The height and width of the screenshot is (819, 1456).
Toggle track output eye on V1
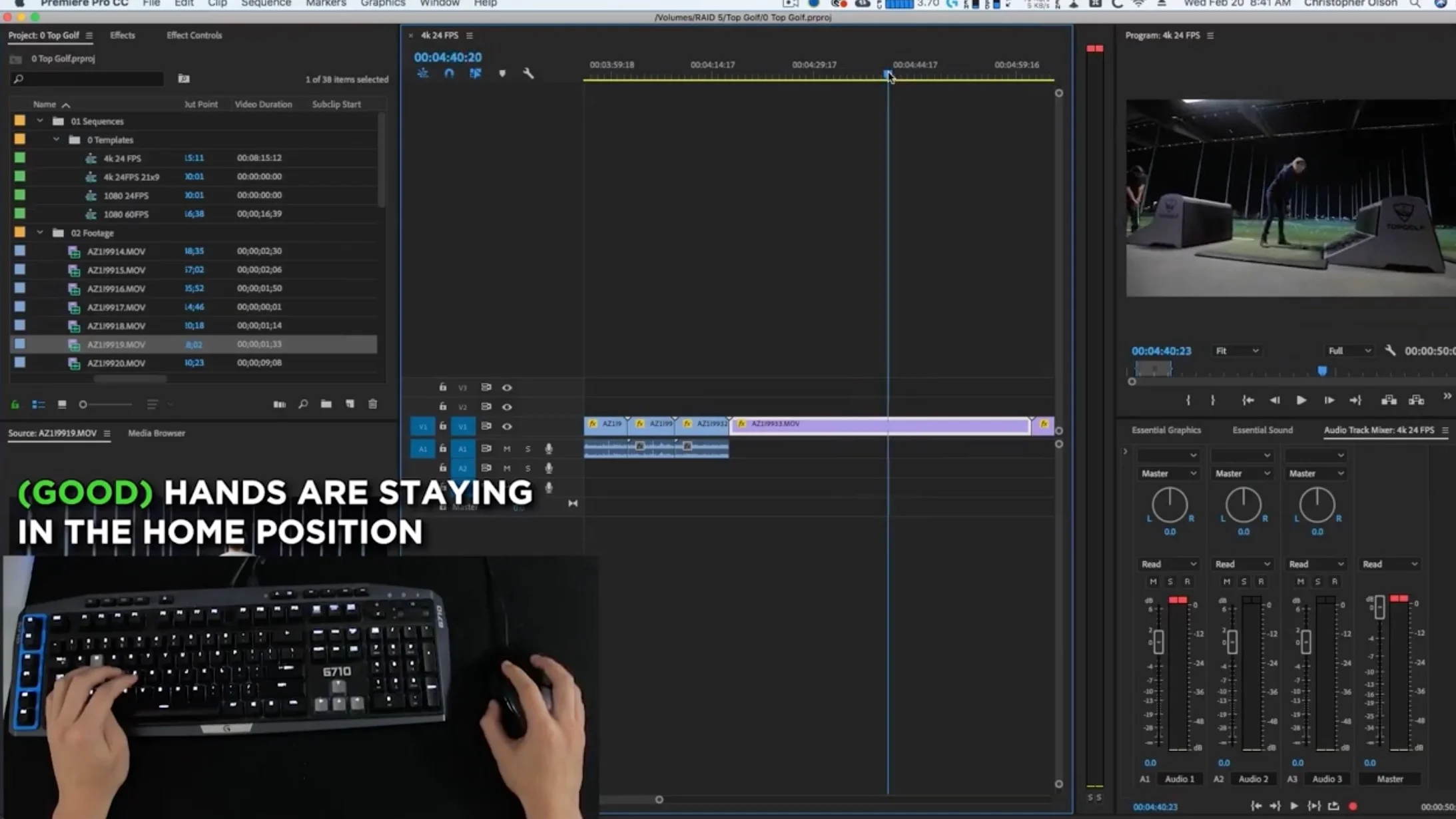508,426
